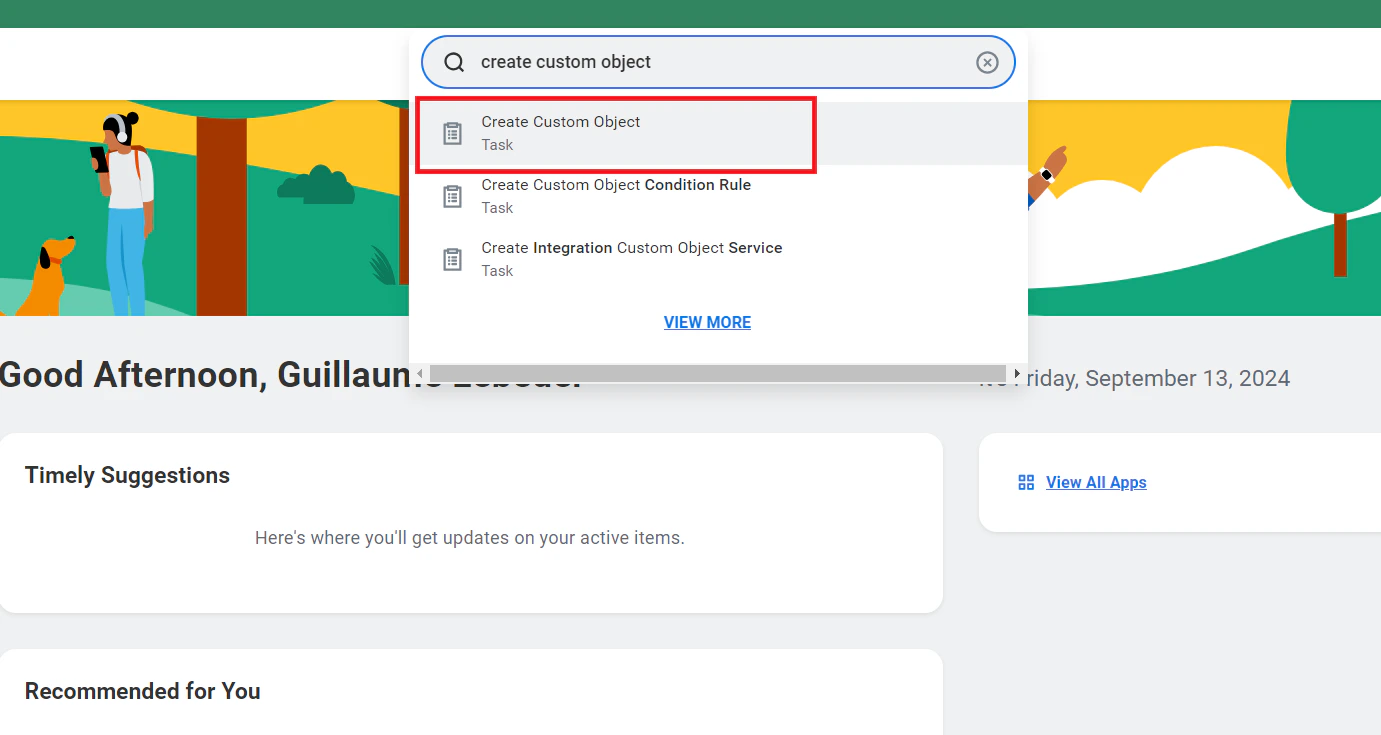The width and height of the screenshot is (1381, 735).
Task: Click the clipboard icon beside Create Custom Object
Action: tap(452, 132)
